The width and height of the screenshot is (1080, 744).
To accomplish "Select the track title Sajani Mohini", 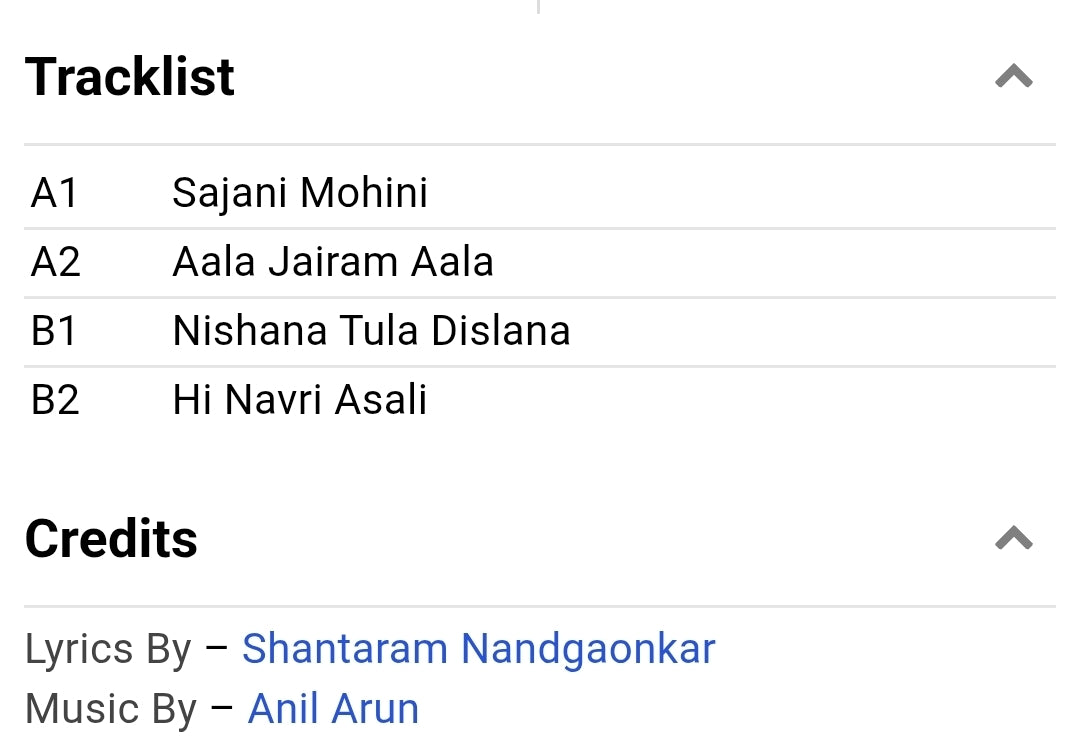I will [300, 193].
